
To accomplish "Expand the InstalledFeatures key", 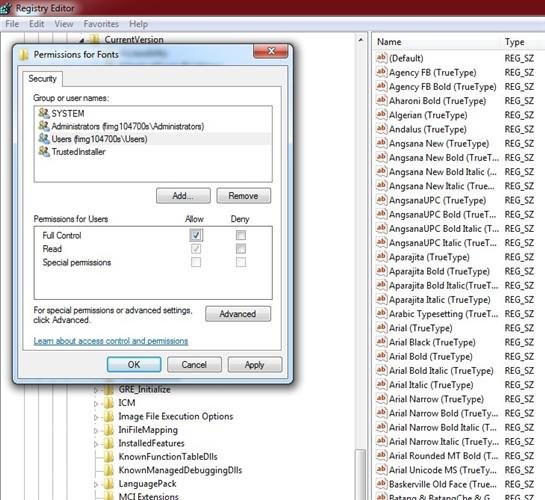I will click(96, 444).
